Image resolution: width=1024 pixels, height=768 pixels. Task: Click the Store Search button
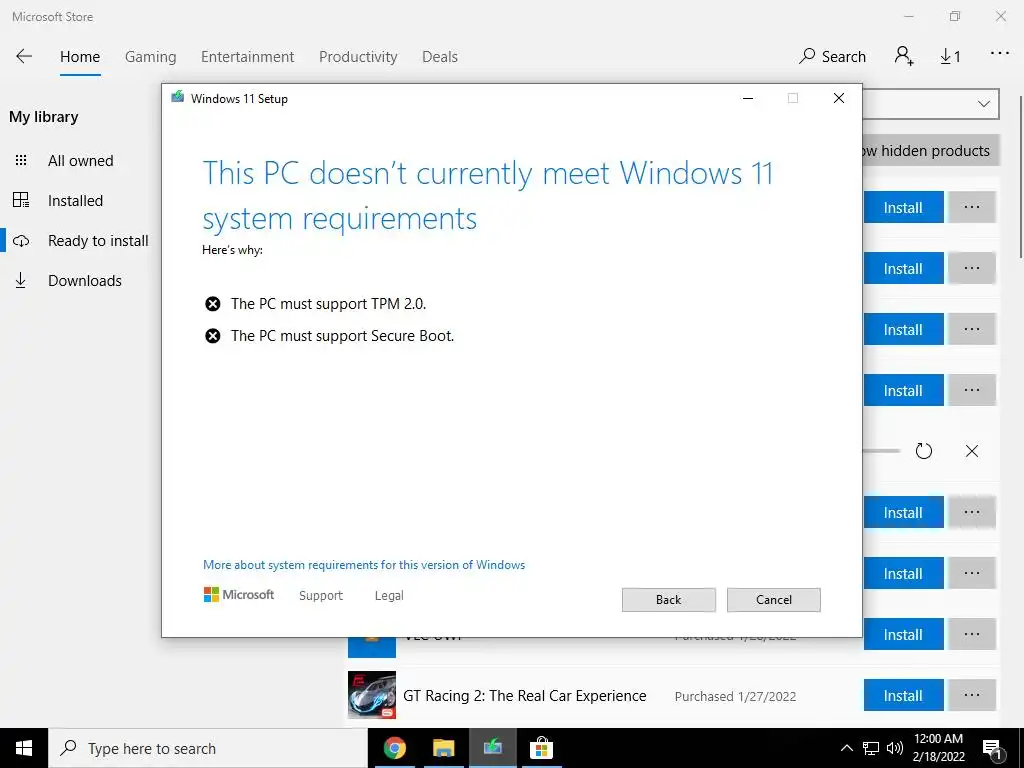click(832, 57)
